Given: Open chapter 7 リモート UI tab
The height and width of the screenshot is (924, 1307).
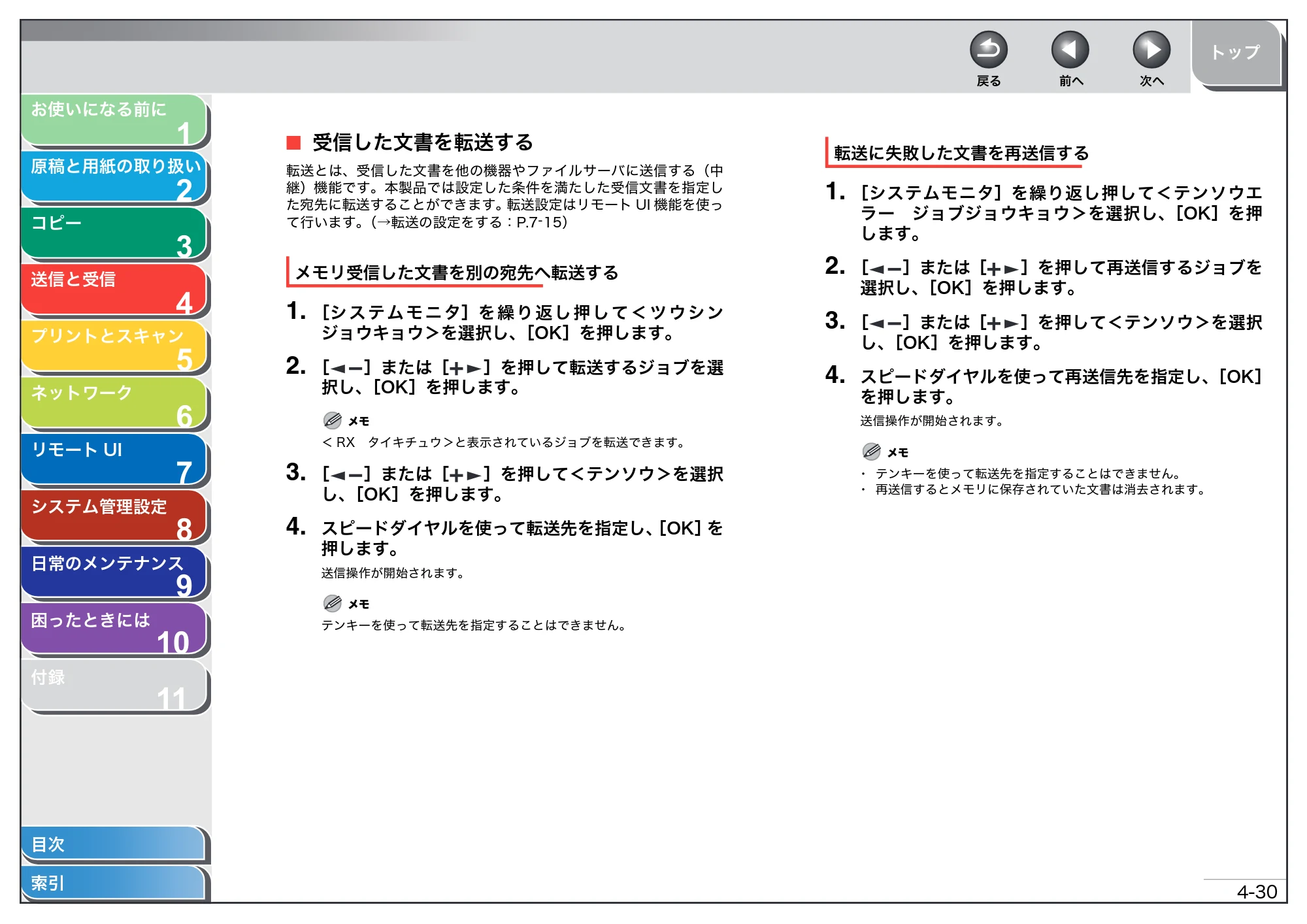Looking at the screenshot, I should click(x=114, y=461).
